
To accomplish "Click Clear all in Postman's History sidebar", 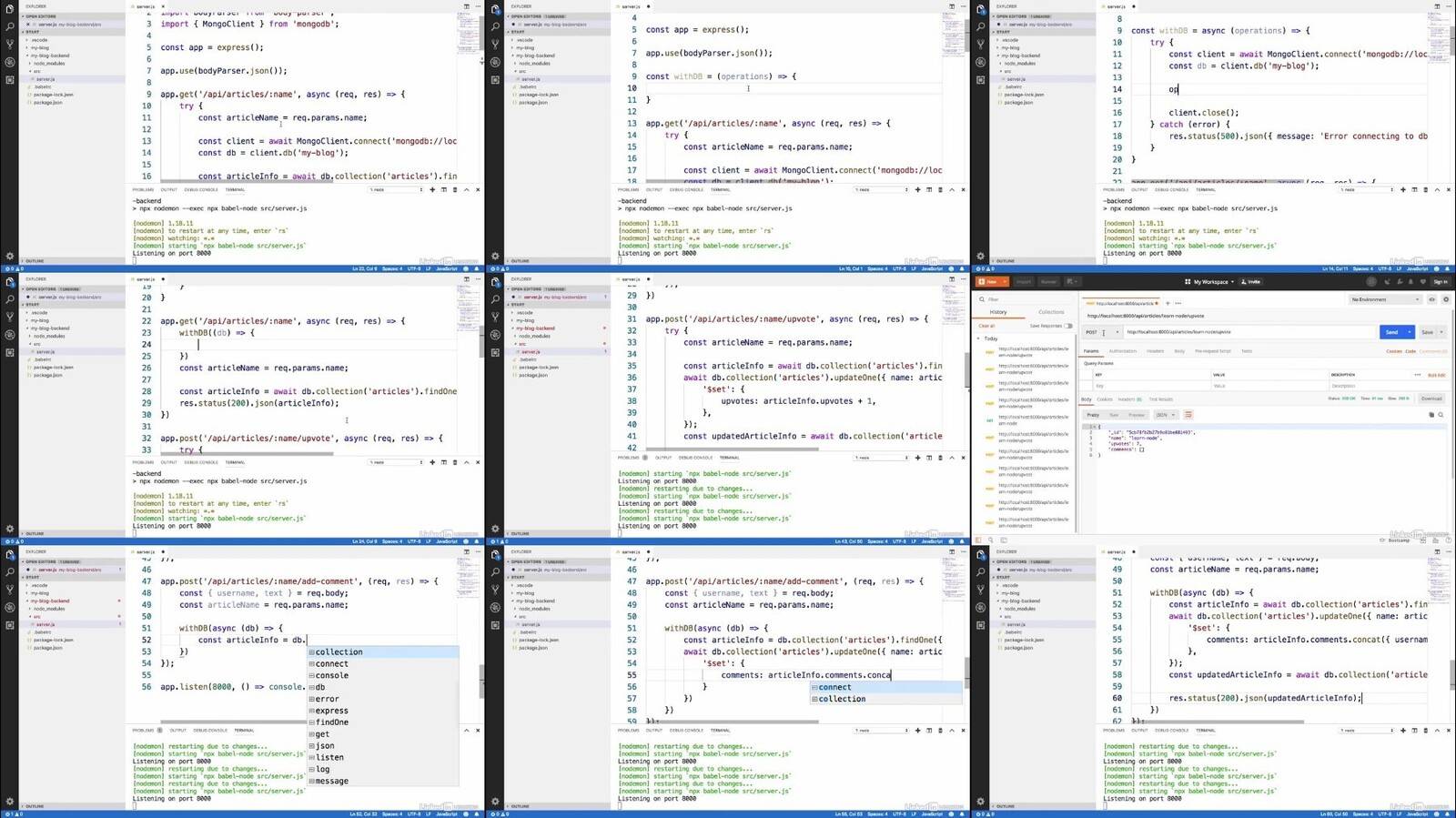I will (x=986, y=326).
